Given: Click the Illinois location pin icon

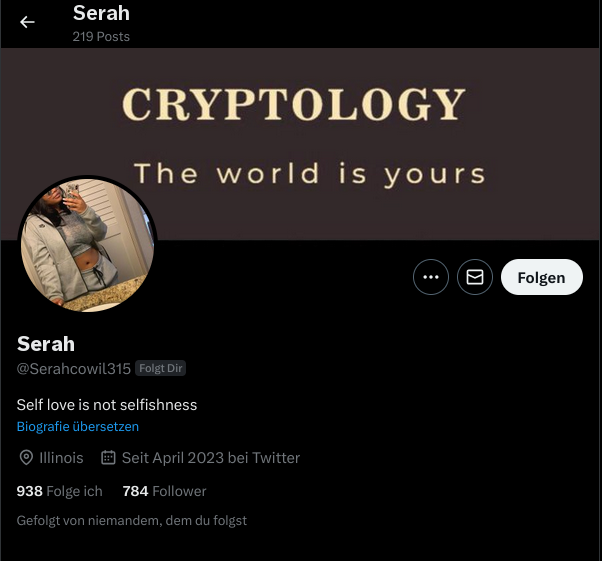Looking at the screenshot, I should [26, 458].
